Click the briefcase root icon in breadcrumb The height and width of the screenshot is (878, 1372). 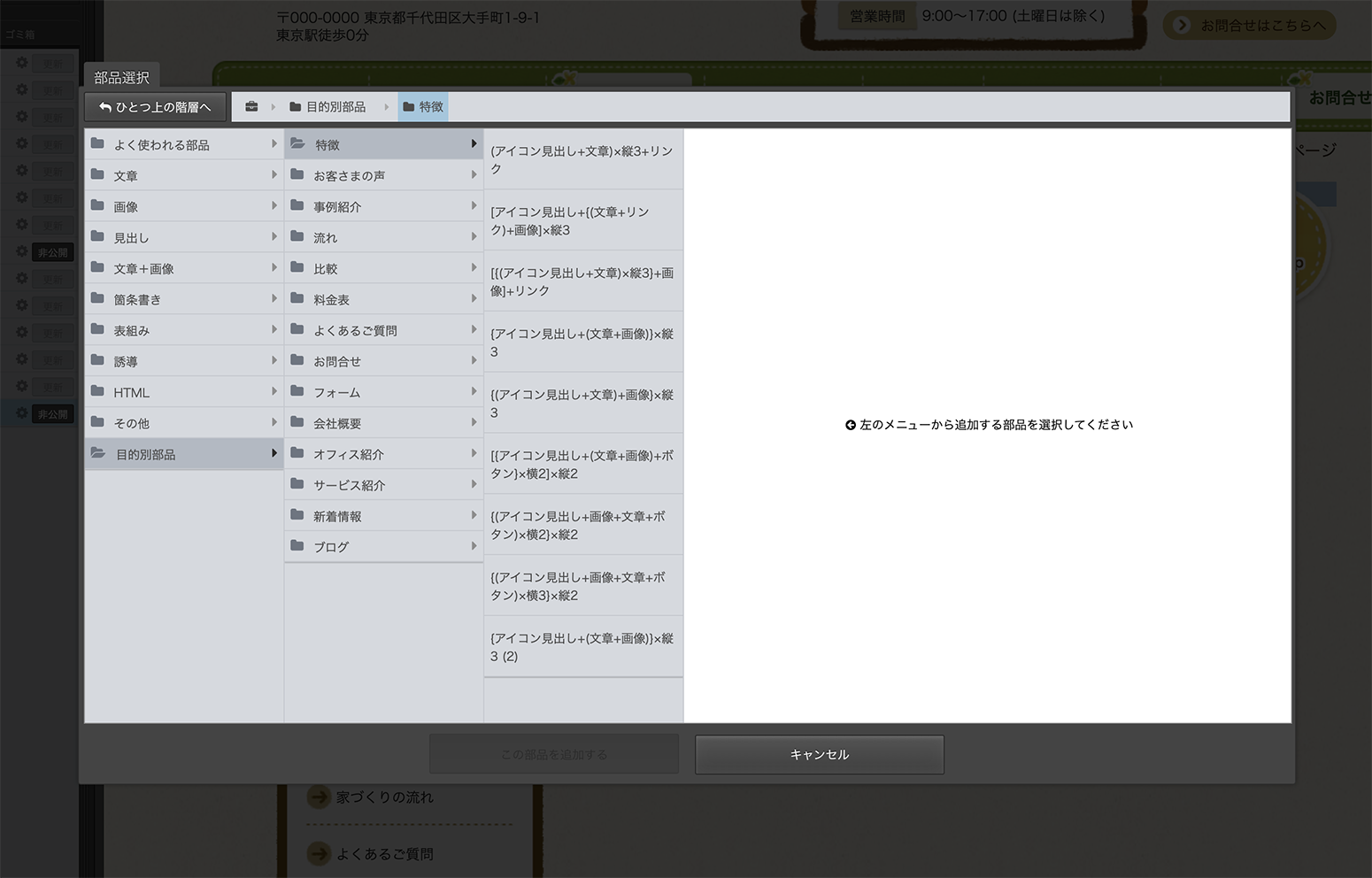point(251,107)
